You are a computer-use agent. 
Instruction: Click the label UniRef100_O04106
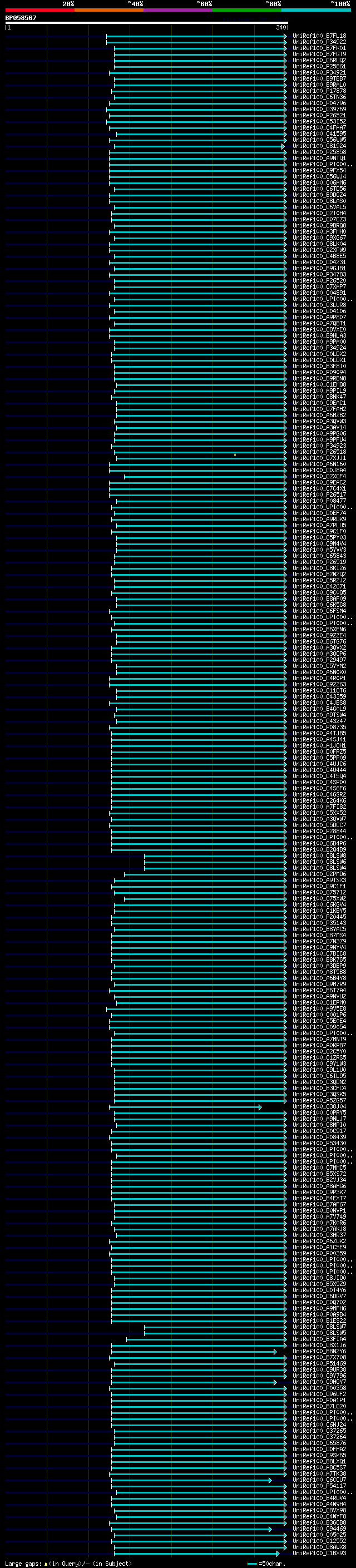pos(319,311)
